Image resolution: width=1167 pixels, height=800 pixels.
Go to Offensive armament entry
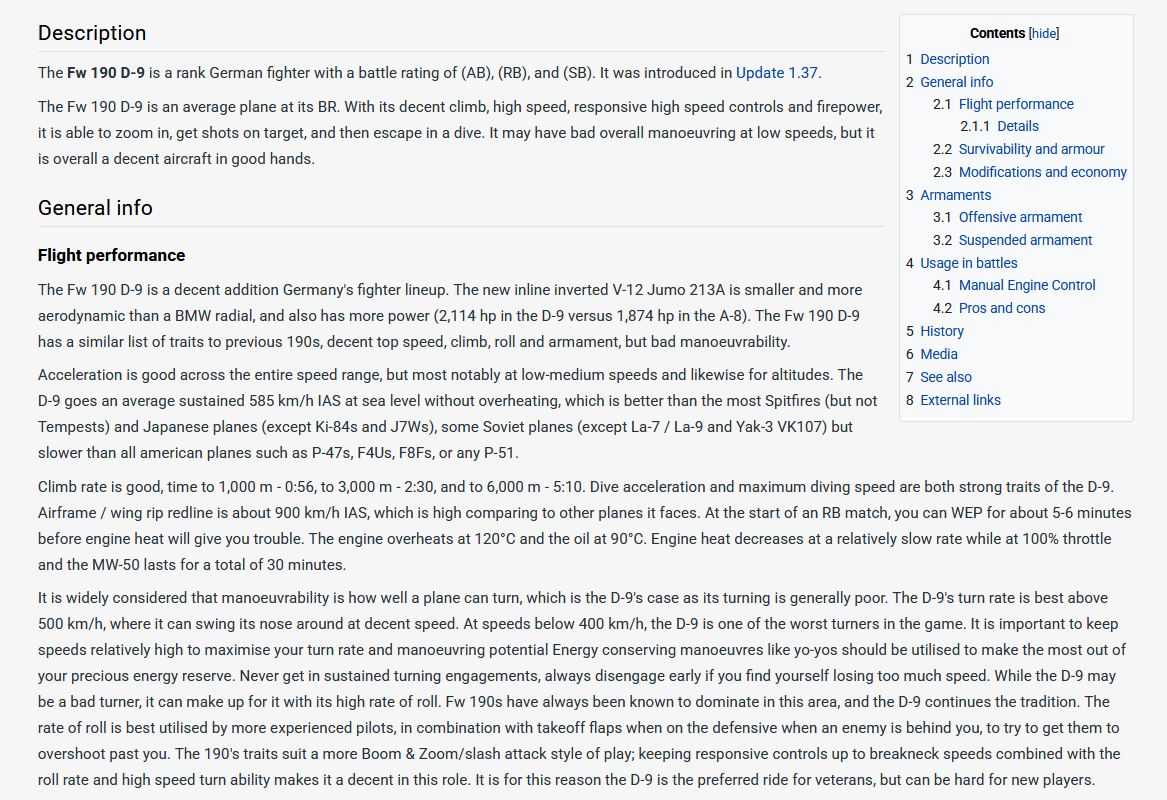point(1020,217)
